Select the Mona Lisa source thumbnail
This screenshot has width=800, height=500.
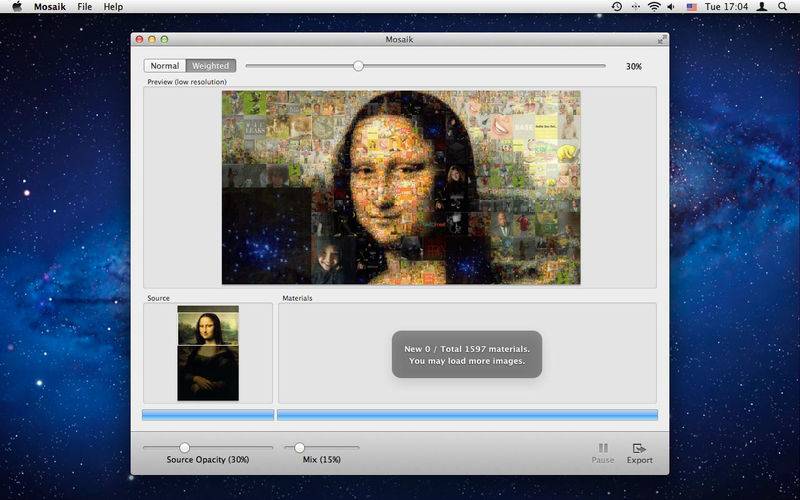coord(208,353)
